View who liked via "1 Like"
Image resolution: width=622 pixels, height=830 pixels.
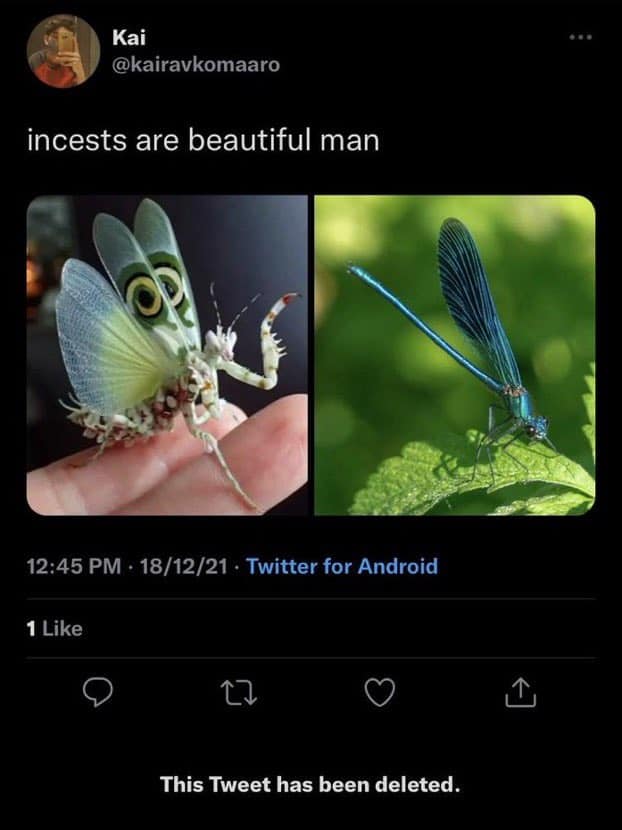pos(55,628)
